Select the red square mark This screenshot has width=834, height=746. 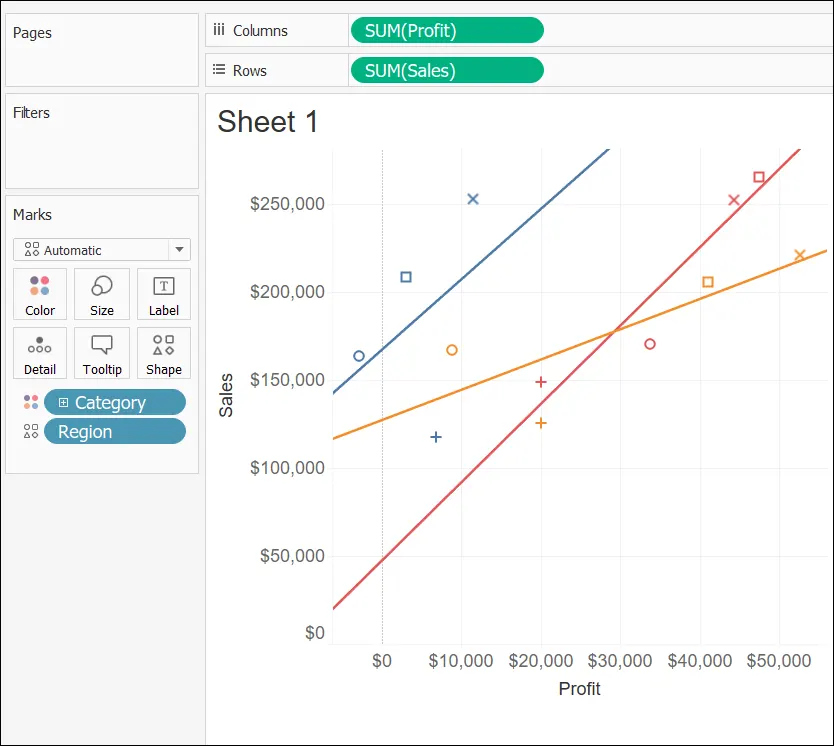pos(759,177)
